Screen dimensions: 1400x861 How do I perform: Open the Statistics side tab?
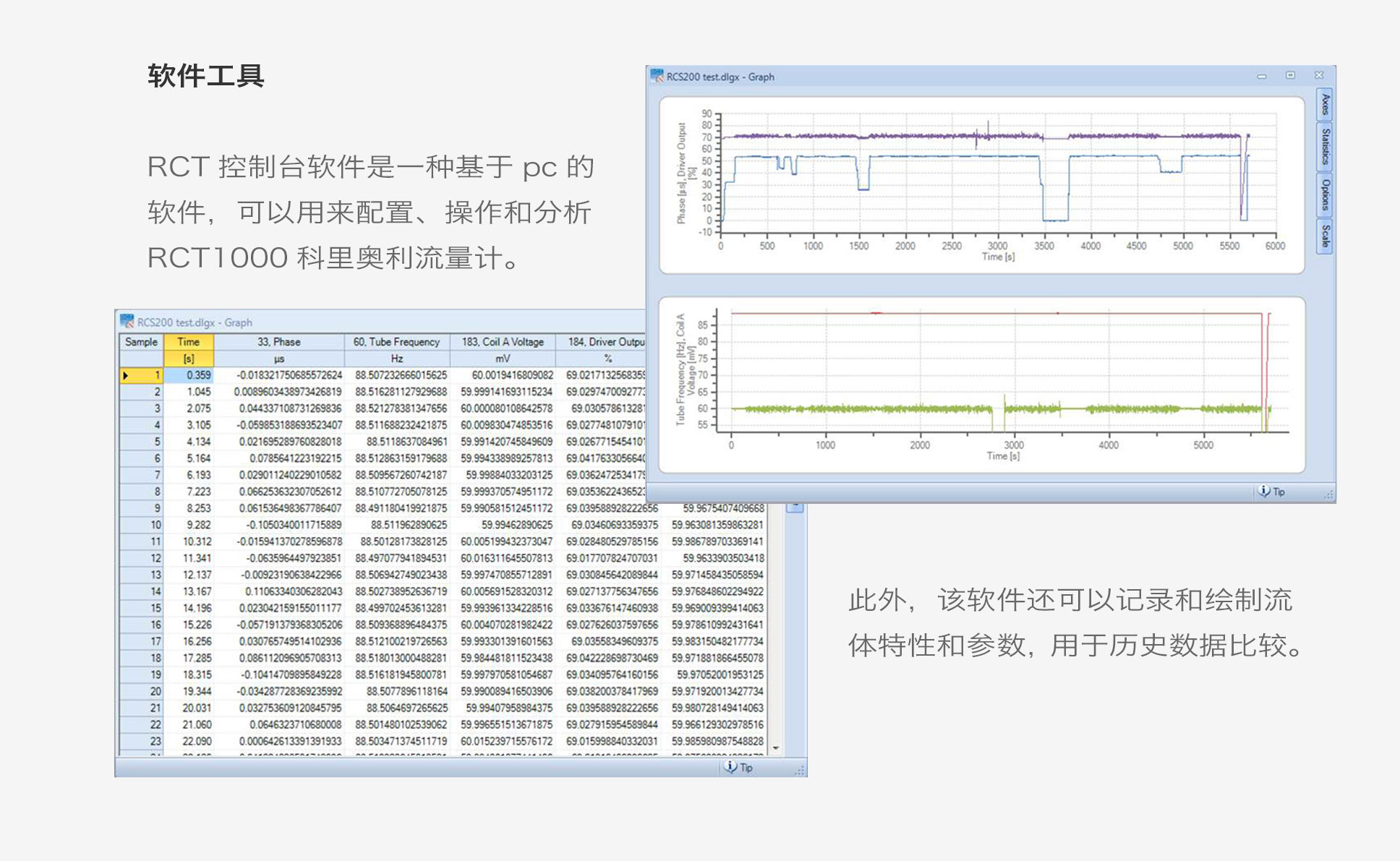[x=1325, y=147]
